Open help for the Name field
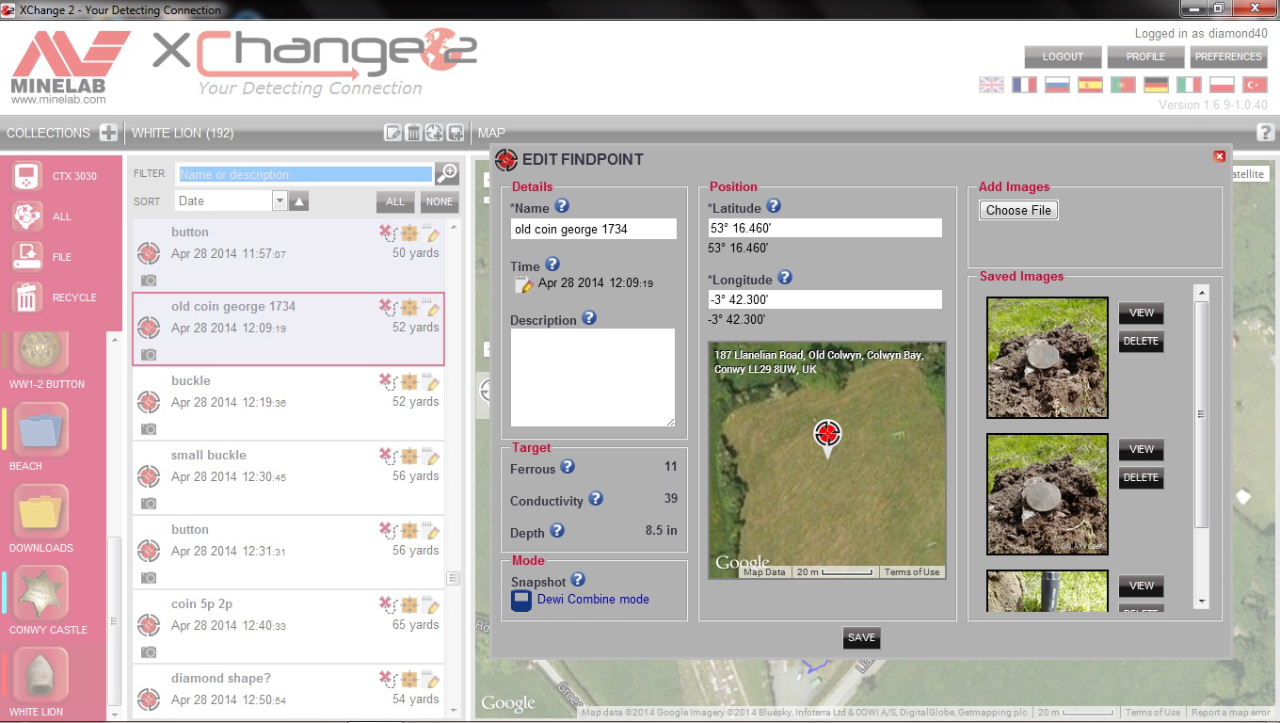This screenshot has width=1280, height=723. tap(562, 206)
